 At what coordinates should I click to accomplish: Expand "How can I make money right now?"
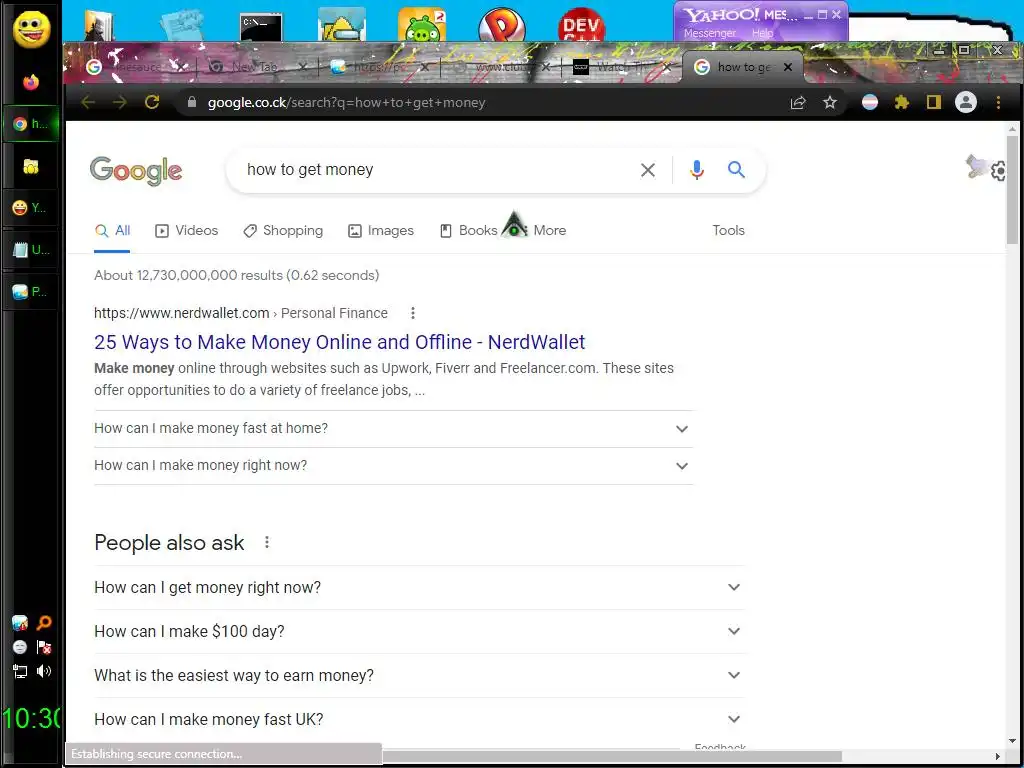[393, 466]
